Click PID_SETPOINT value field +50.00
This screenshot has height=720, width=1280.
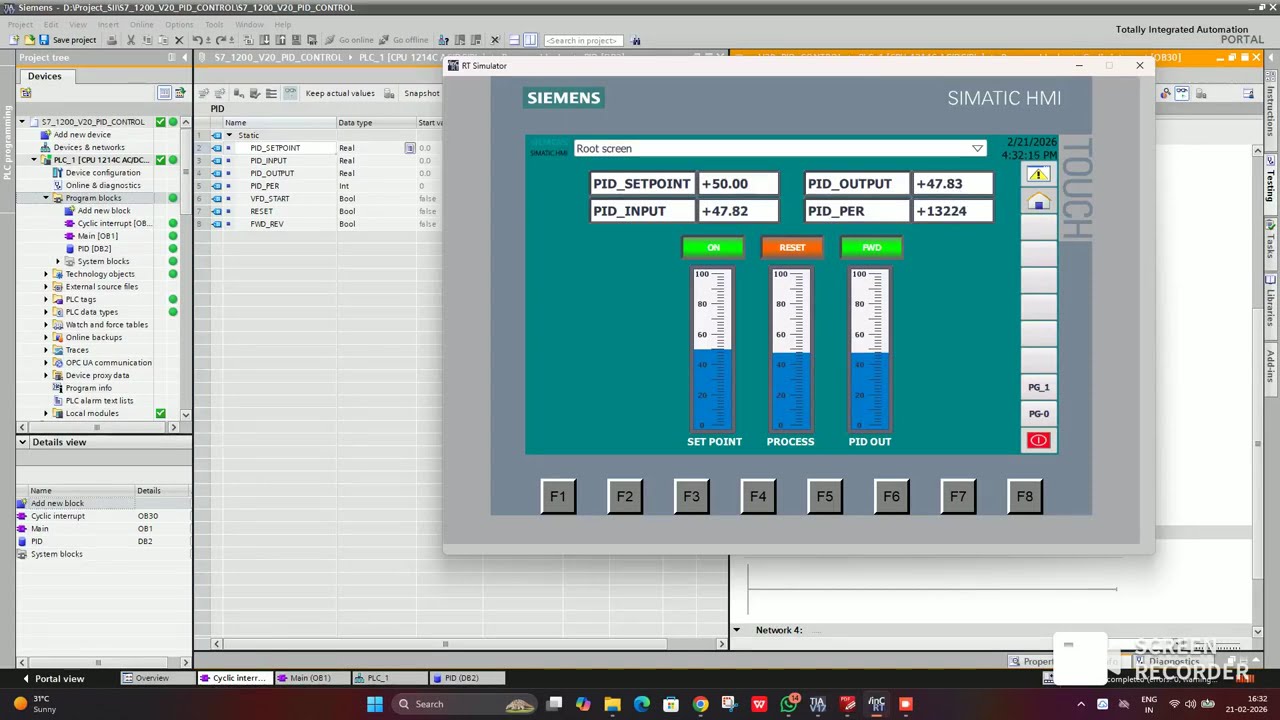click(737, 184)
